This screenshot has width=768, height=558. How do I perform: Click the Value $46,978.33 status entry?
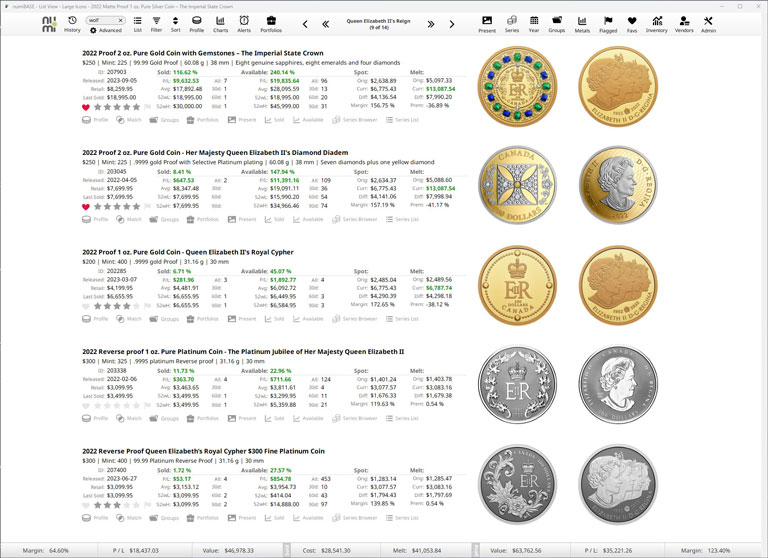pos(228,551)
